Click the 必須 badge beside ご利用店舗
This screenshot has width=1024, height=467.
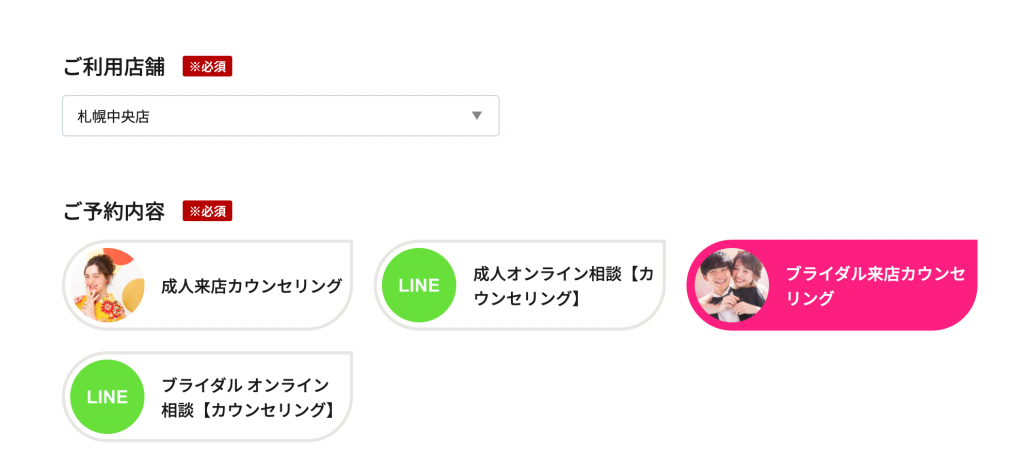tap(207, 67)
